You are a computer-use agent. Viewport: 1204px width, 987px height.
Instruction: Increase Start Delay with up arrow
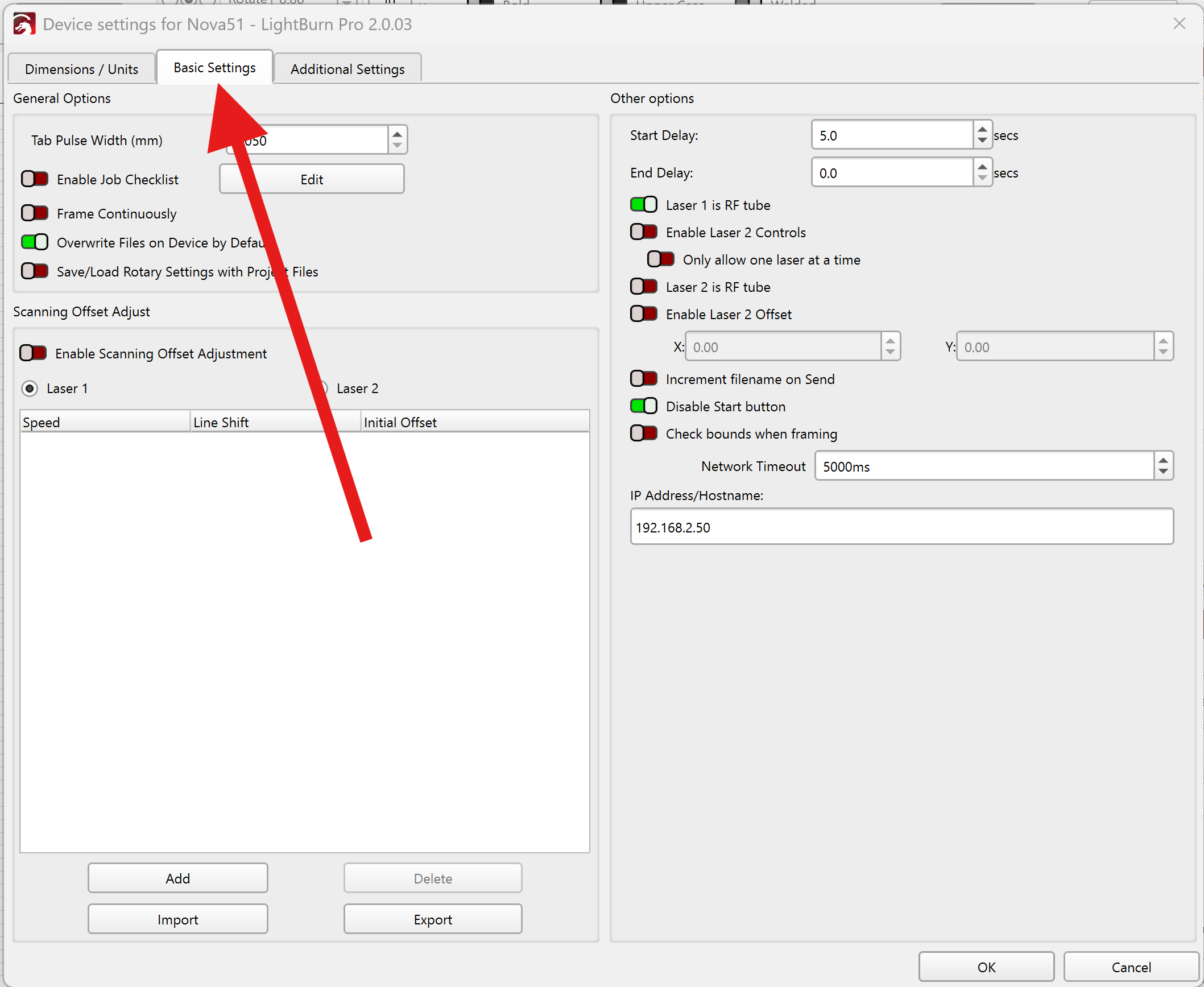[x=982, y=130]
